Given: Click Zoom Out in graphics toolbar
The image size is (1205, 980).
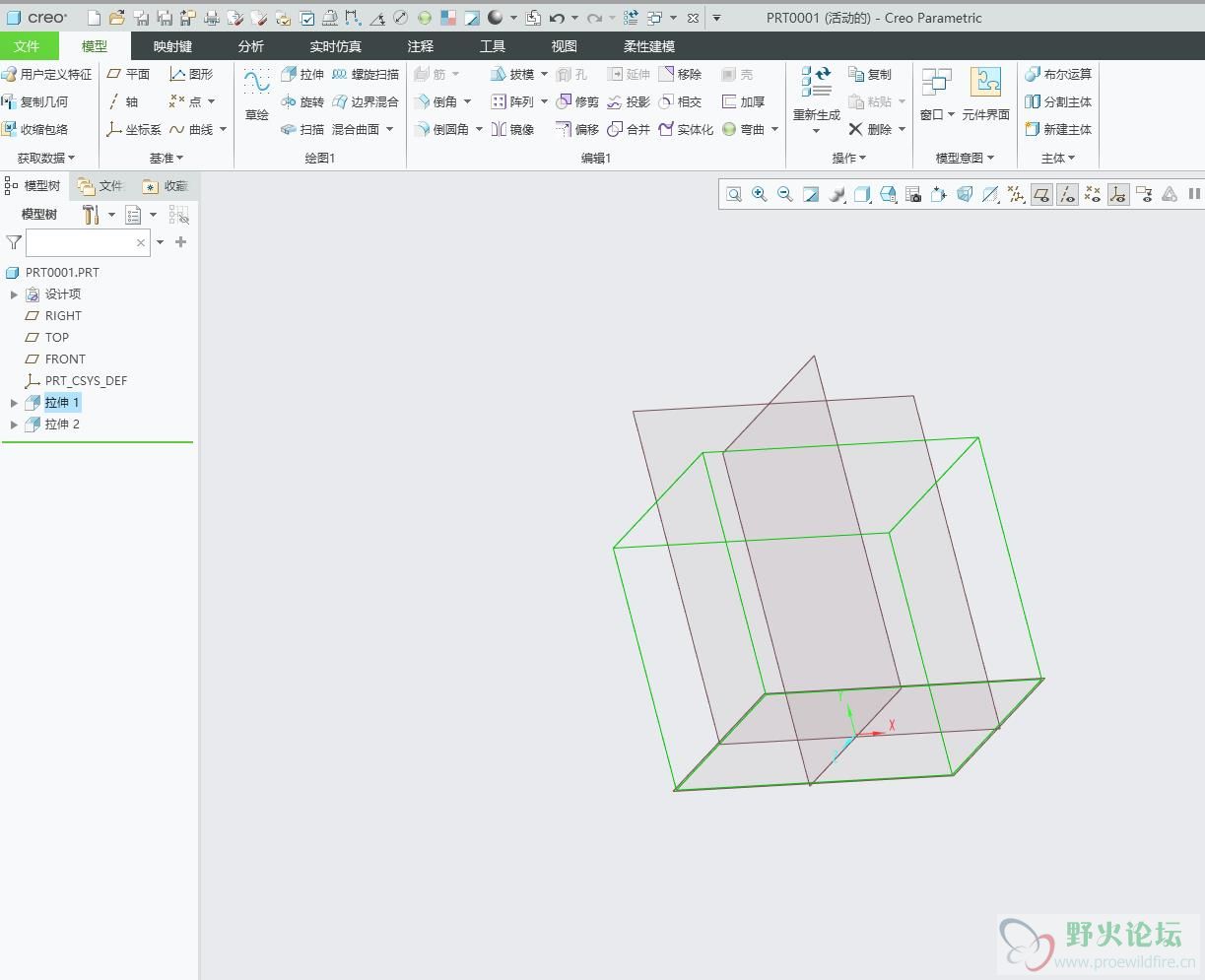Looking at the screenshot, I should 785,194.
